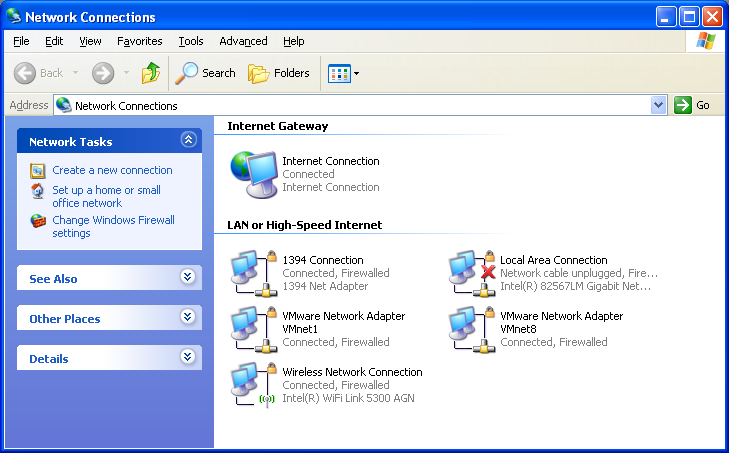Click the '1394 Net Adapter' text
Screen dimensions: 729x453
click(325, 286)
